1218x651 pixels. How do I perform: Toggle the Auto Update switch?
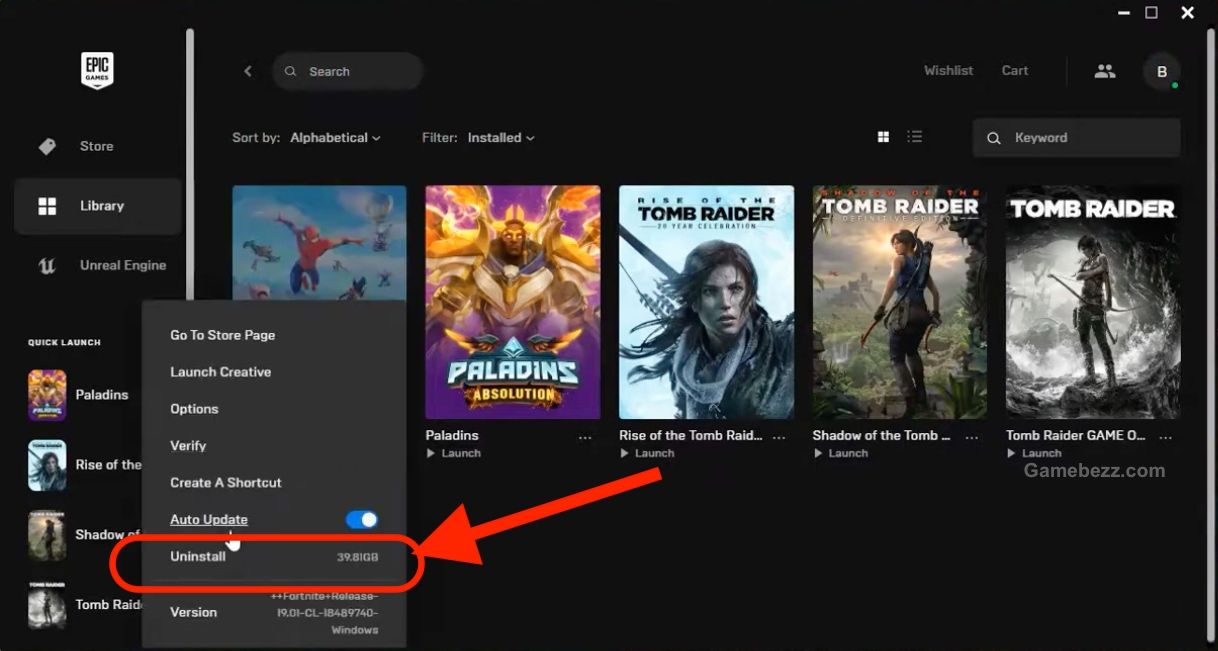coord(362,520)
